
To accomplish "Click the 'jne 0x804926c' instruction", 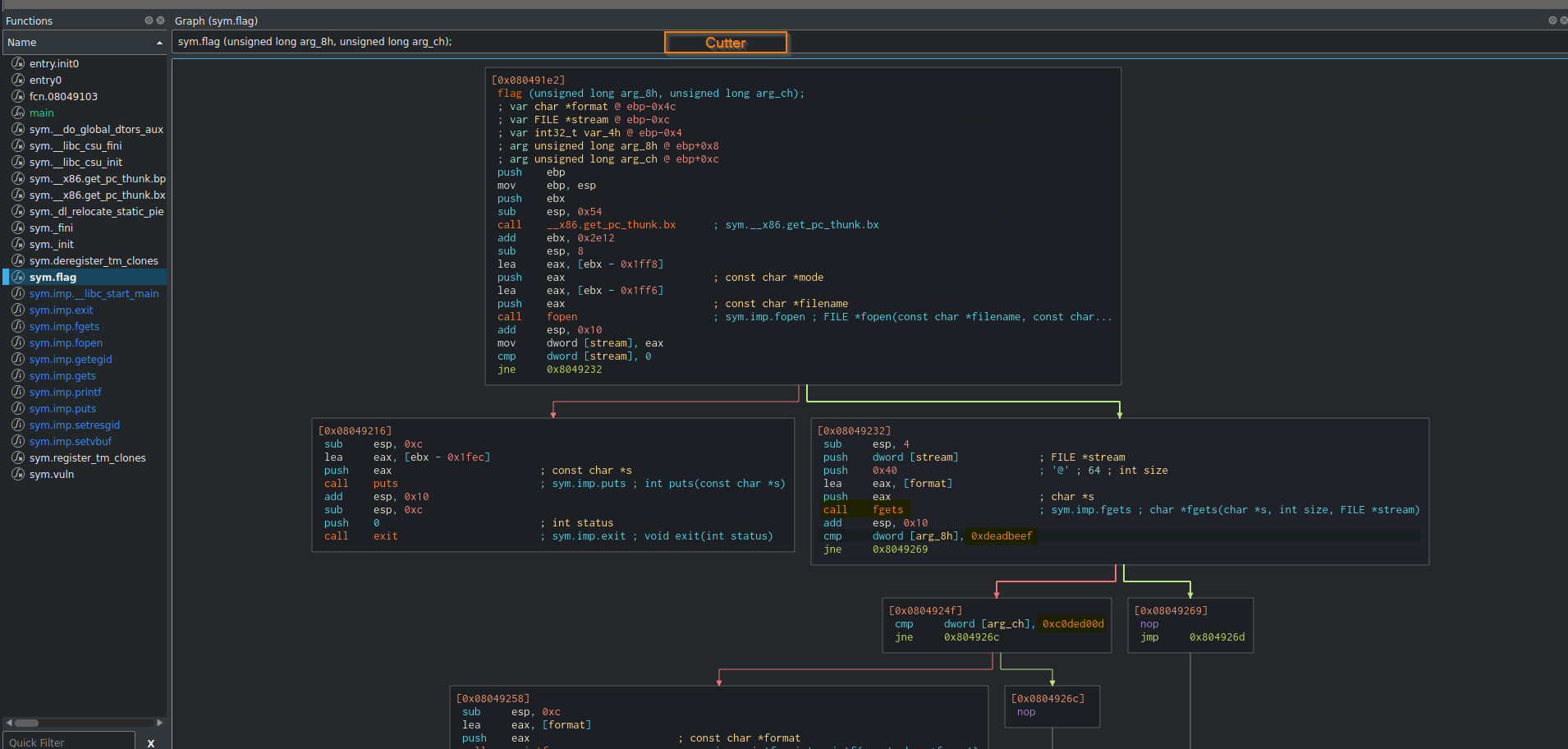I will [947, 637].
